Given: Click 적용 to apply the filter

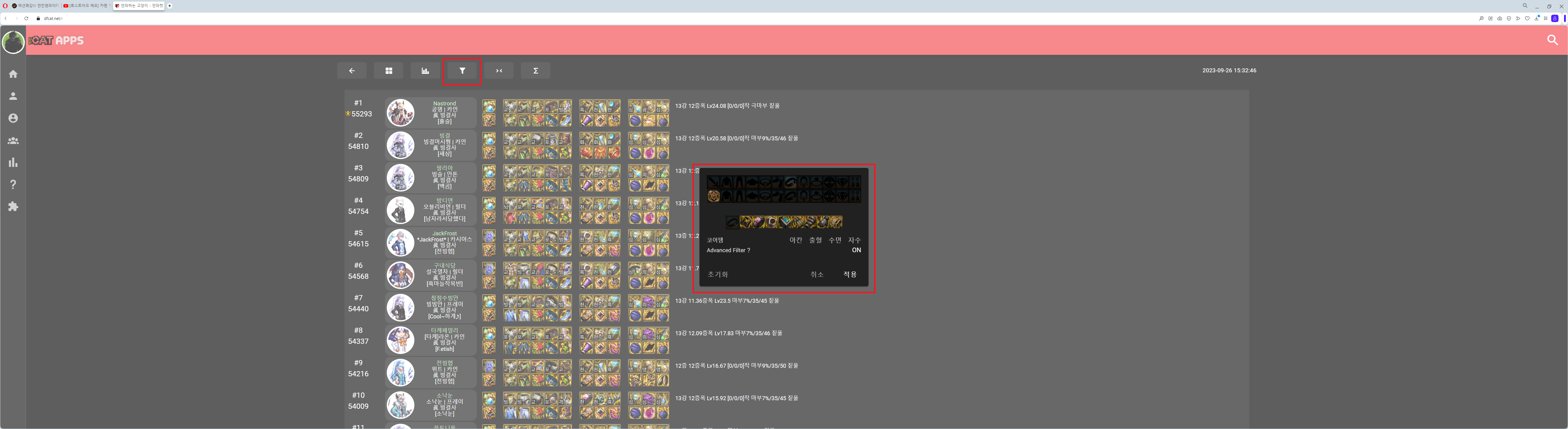Looking at the screenshot, I should point(850,274).
